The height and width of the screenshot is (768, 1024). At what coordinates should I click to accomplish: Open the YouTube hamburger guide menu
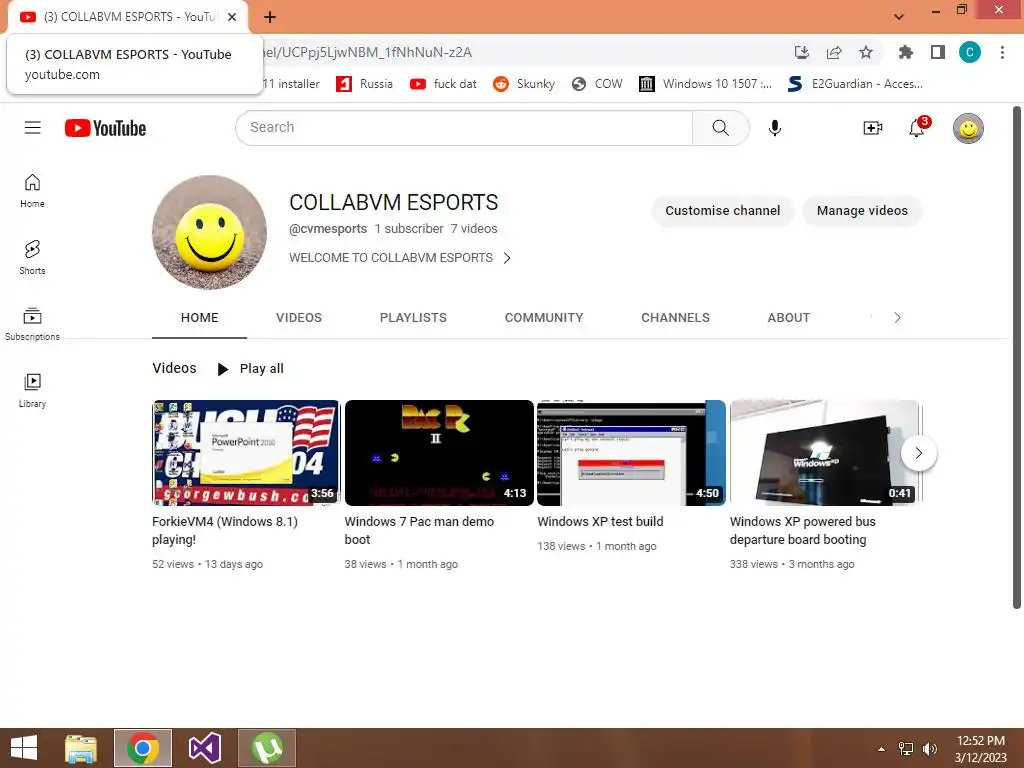click(32, 127)
